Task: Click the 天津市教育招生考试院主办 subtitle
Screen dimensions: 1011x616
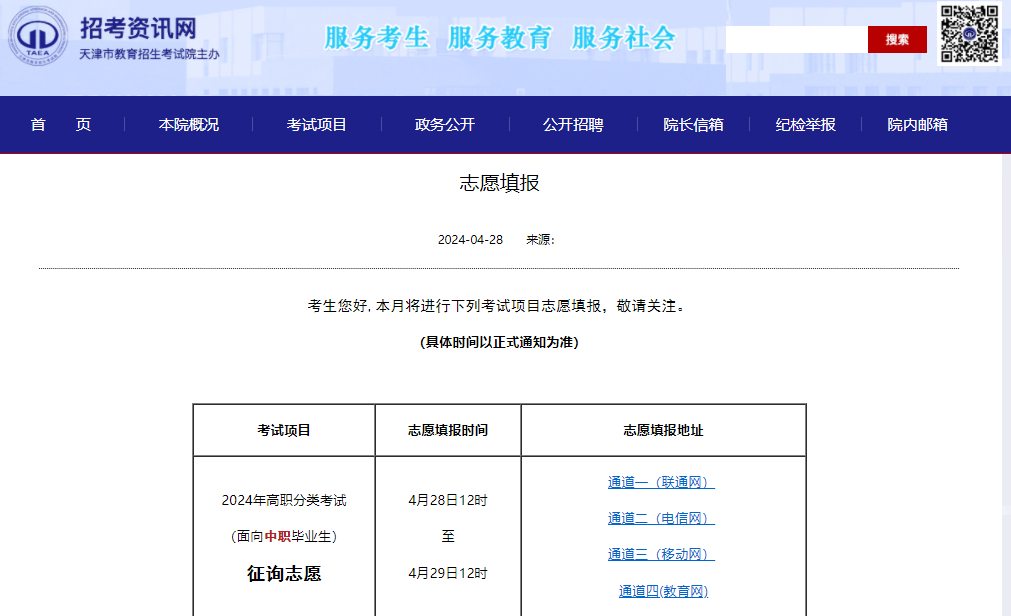Action: [x=149, y=54]
